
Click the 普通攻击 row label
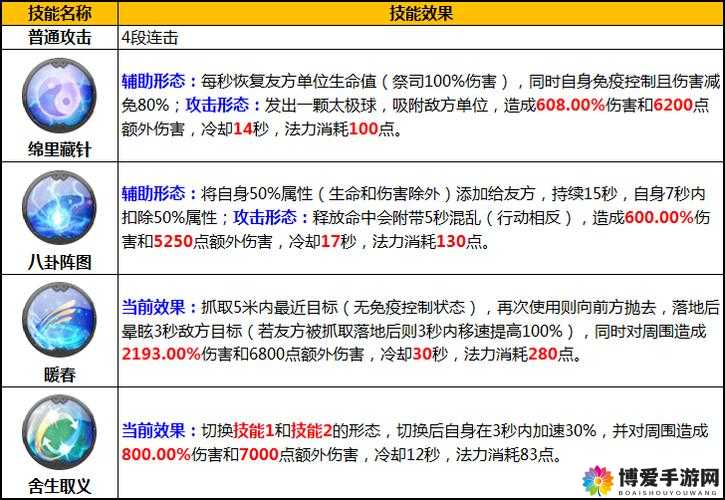pos(60,37)
